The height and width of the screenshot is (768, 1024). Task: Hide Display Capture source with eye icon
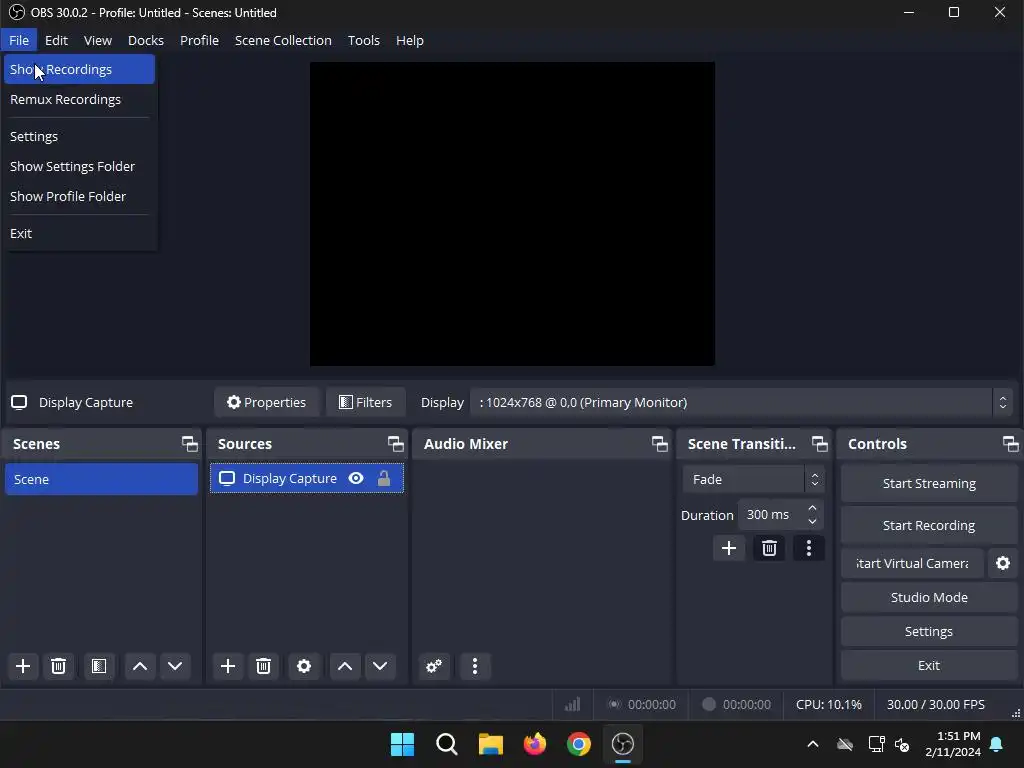pyautogui.click(x=356, y=479)
